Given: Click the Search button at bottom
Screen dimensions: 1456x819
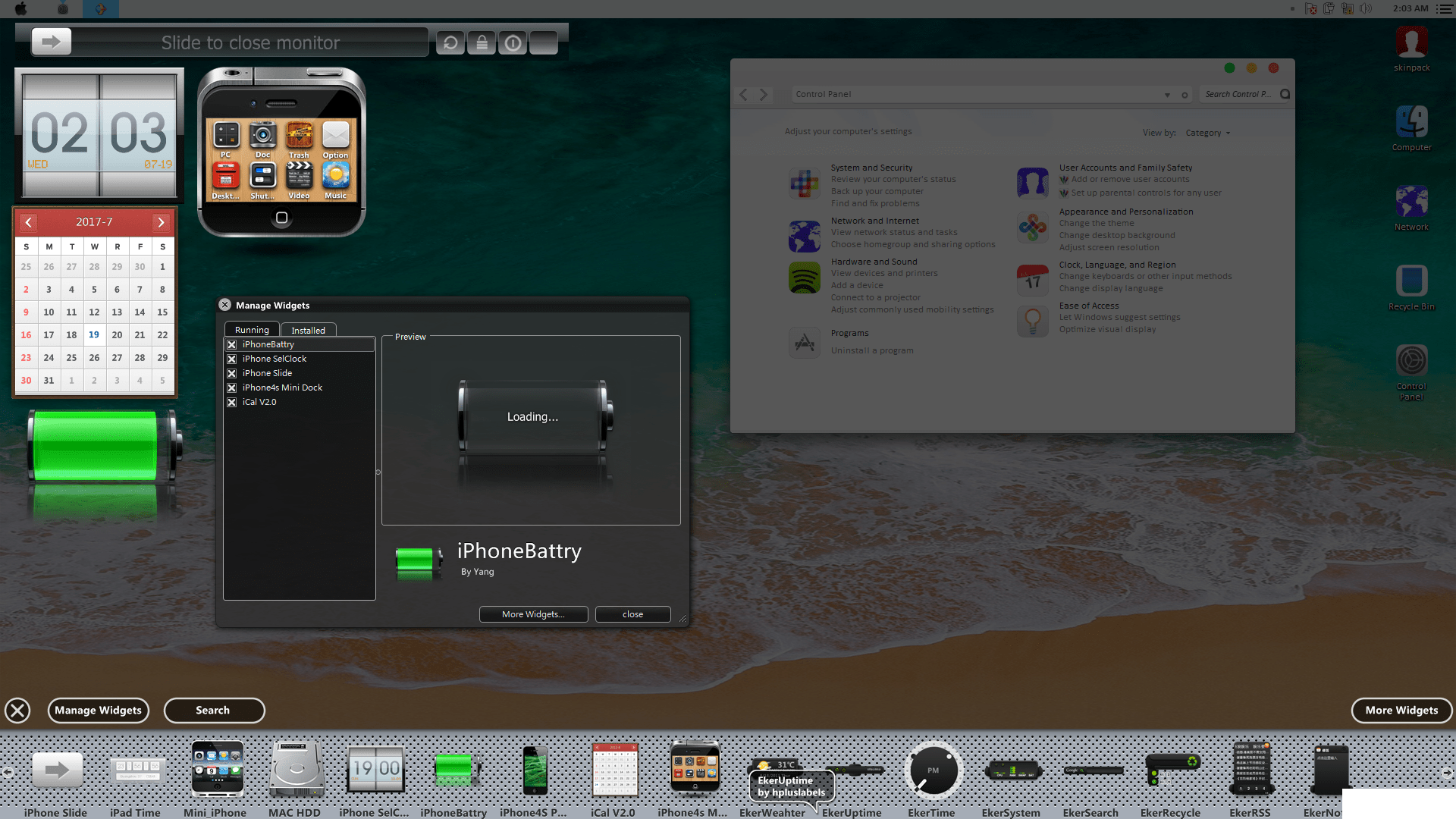Looking at the screenshot, I should (x=214, y=711).
